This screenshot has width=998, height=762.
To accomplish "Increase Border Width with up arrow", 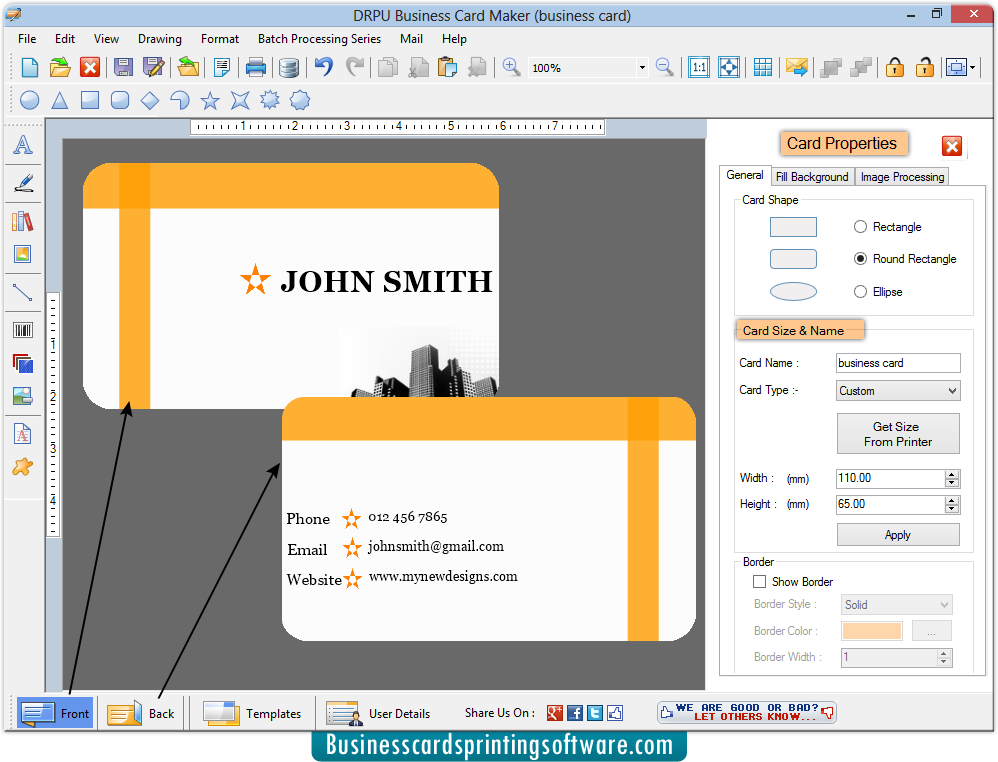I will 944,653.
